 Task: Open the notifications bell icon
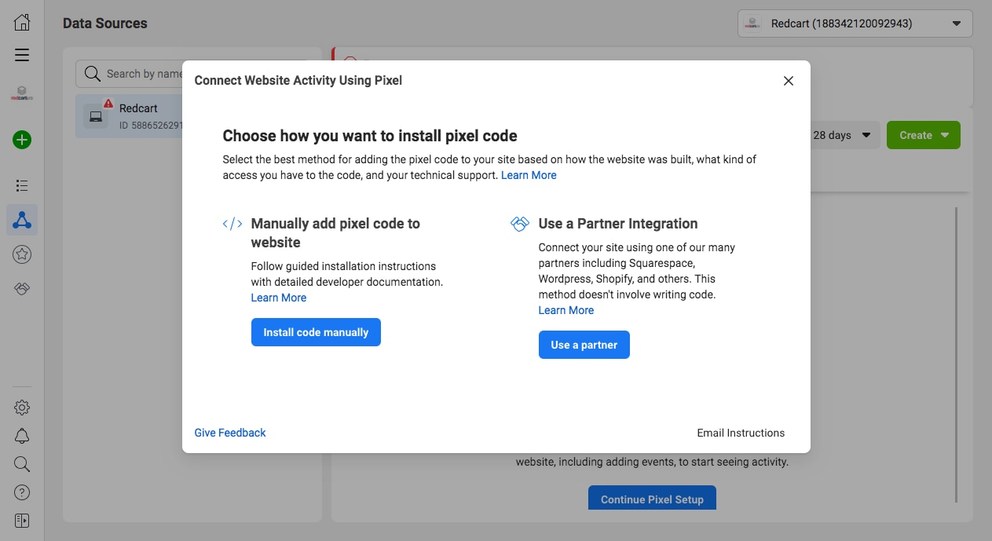click(x=22, y=436)
